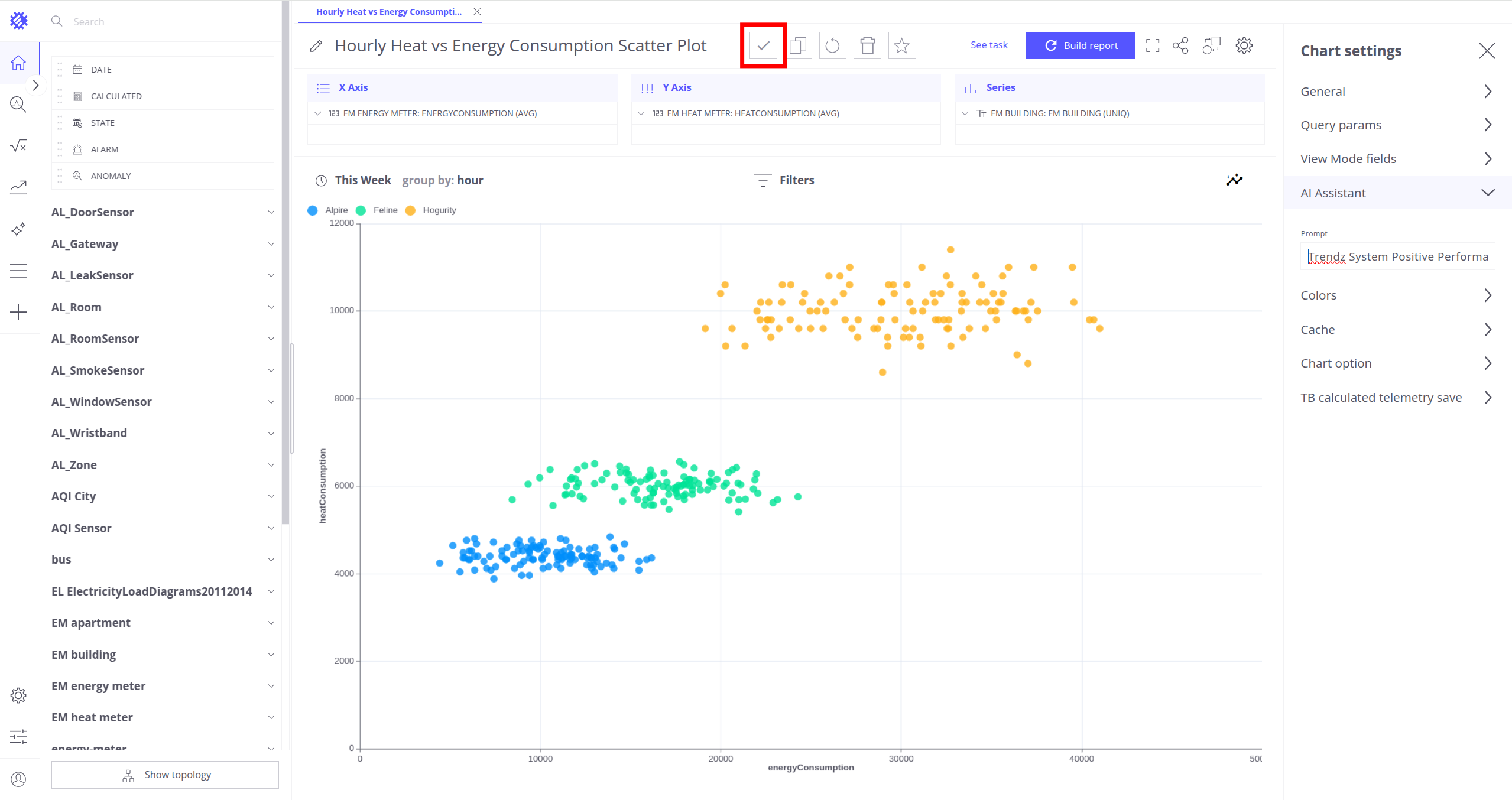Click the AI Assistant prompt field
This screenshot has width=1512, height=800.
coord(1397,257)
